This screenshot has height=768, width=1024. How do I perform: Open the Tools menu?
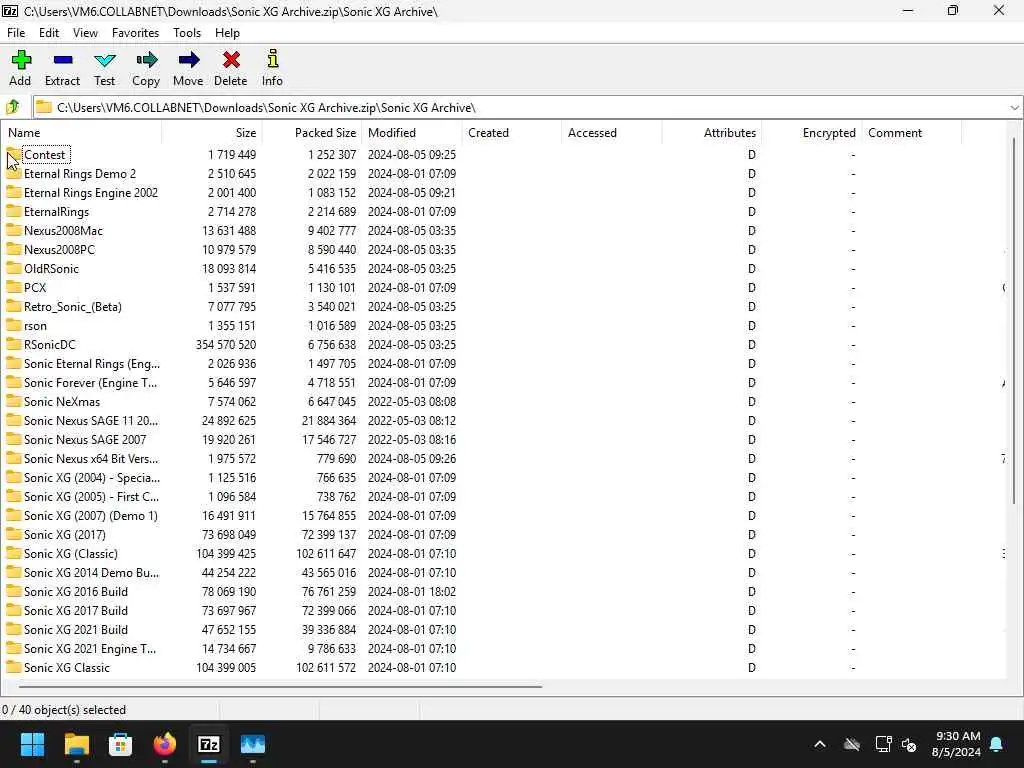(187, 33)
